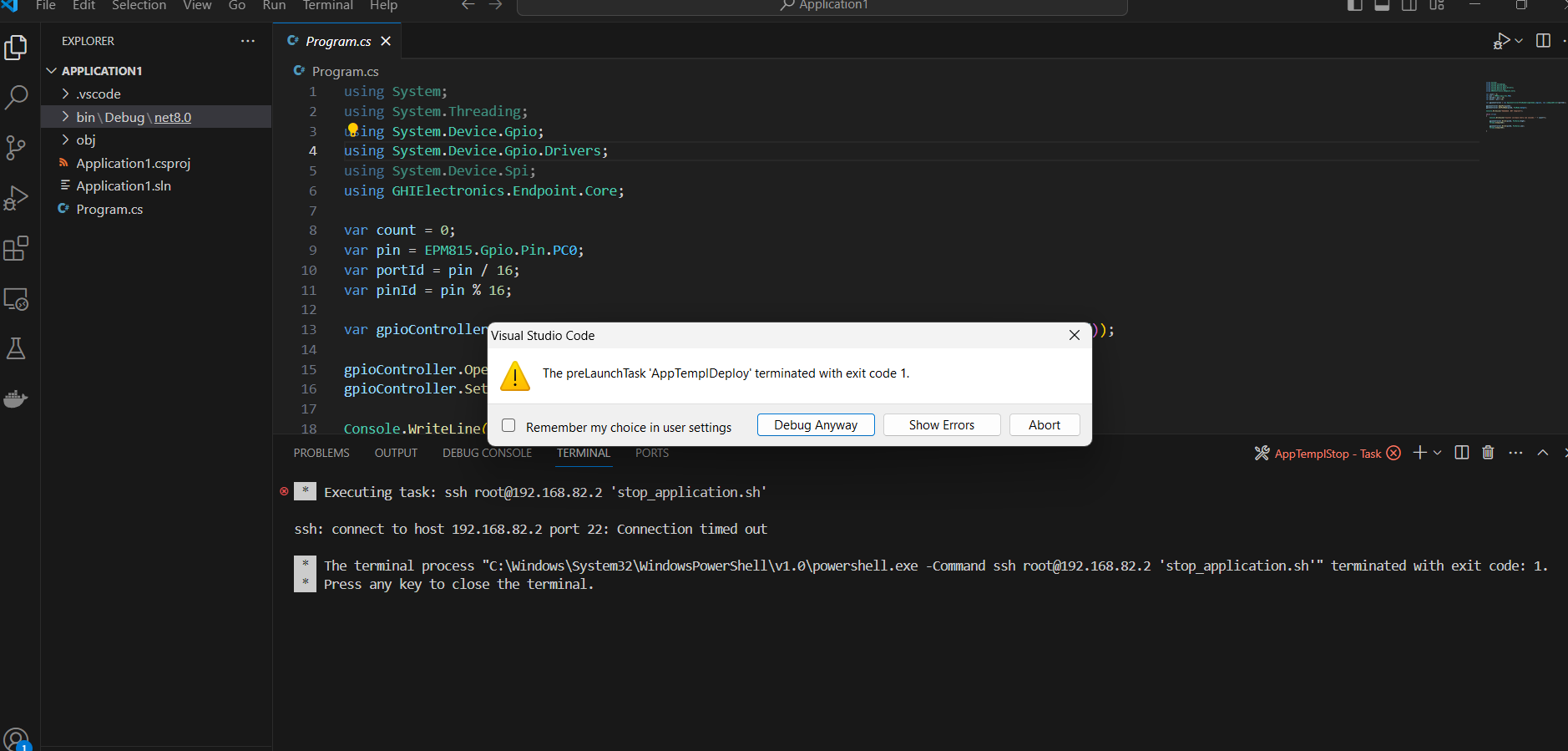The width and height of the screenshot is (1568, 751).
Task: Click Program.cs in the editor breadcrumb
Action: (x=345, y=71)
